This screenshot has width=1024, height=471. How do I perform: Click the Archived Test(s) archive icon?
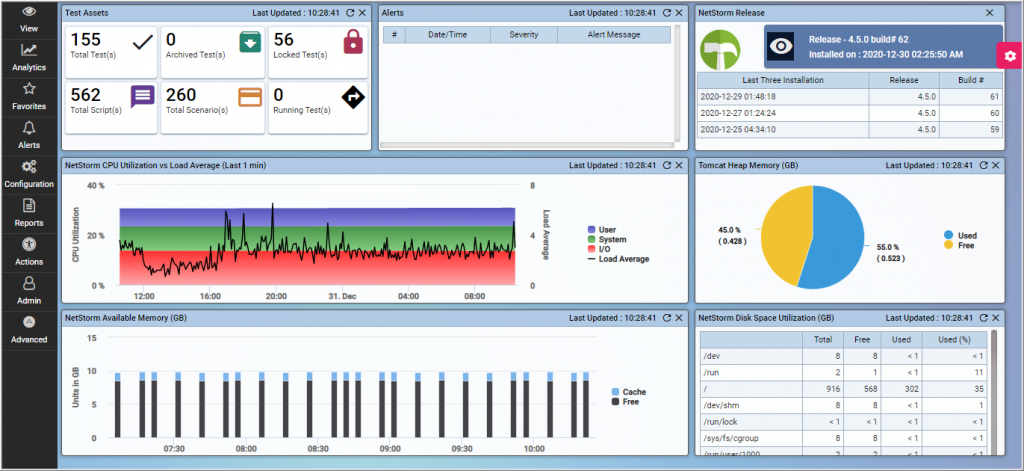coord(250,42)
